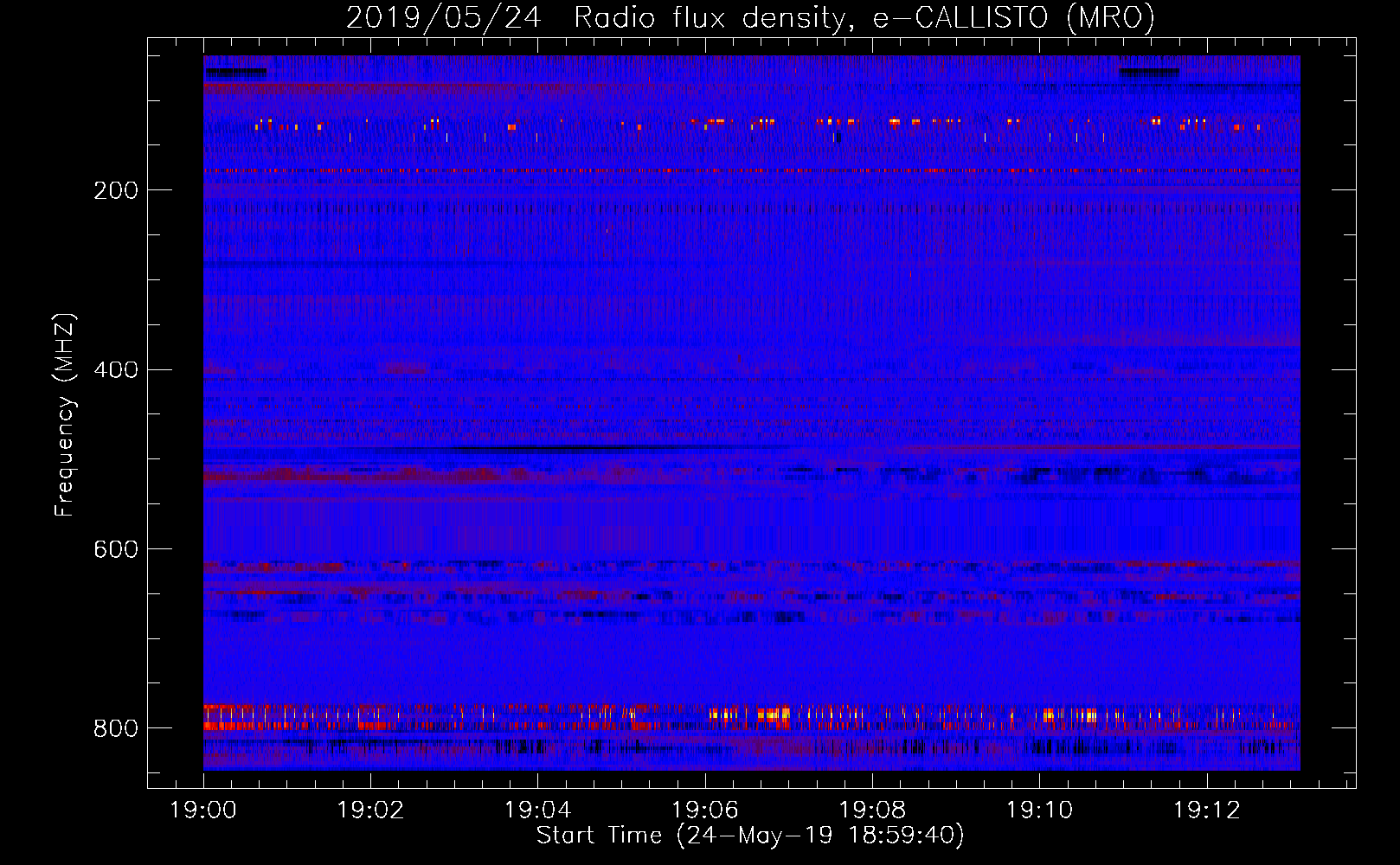1400x865 pixels.
Task: Click the 'Start Time (24-May-19 18:59:40)' label
Action: point(750,836)
